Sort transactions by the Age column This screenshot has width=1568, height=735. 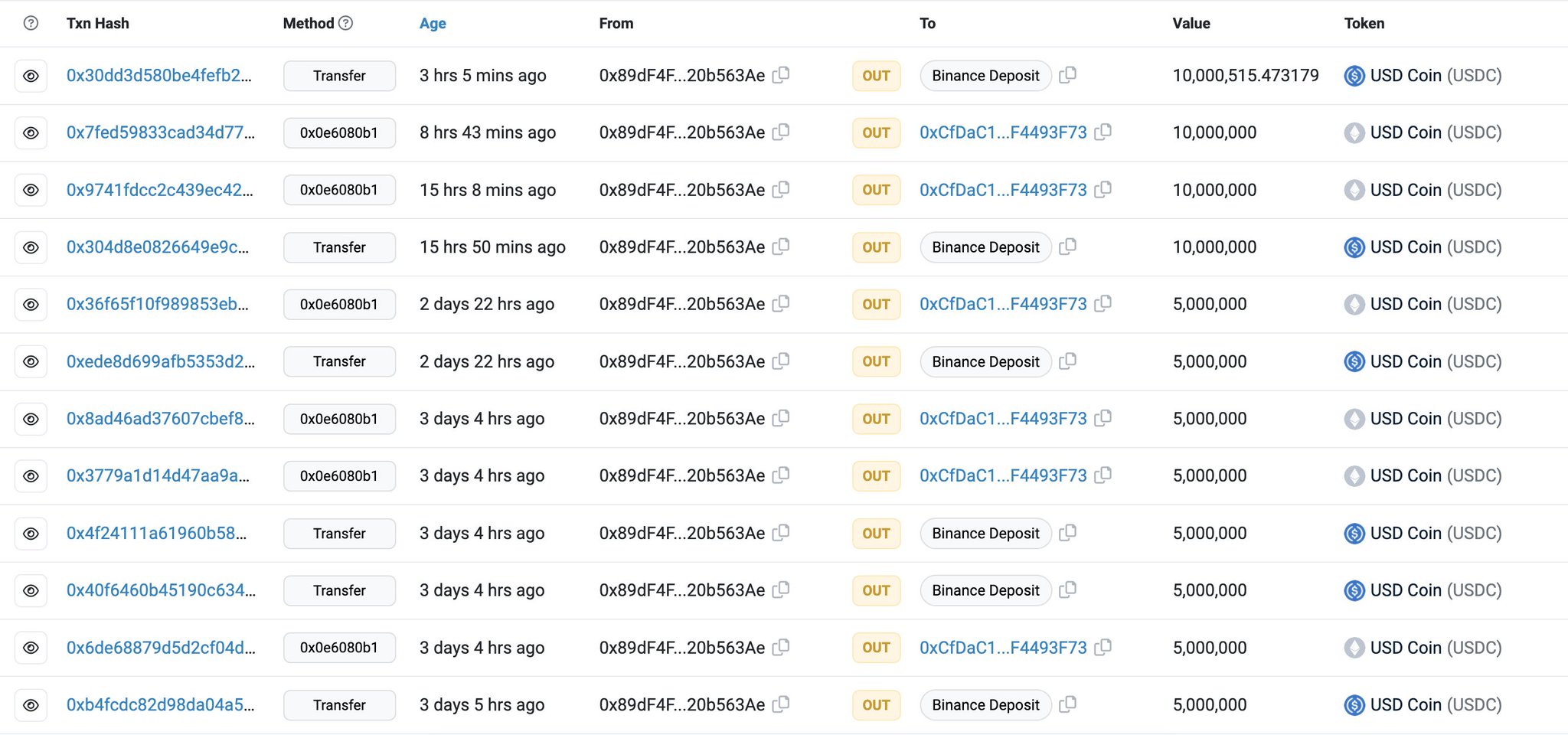tap(433, 23)
